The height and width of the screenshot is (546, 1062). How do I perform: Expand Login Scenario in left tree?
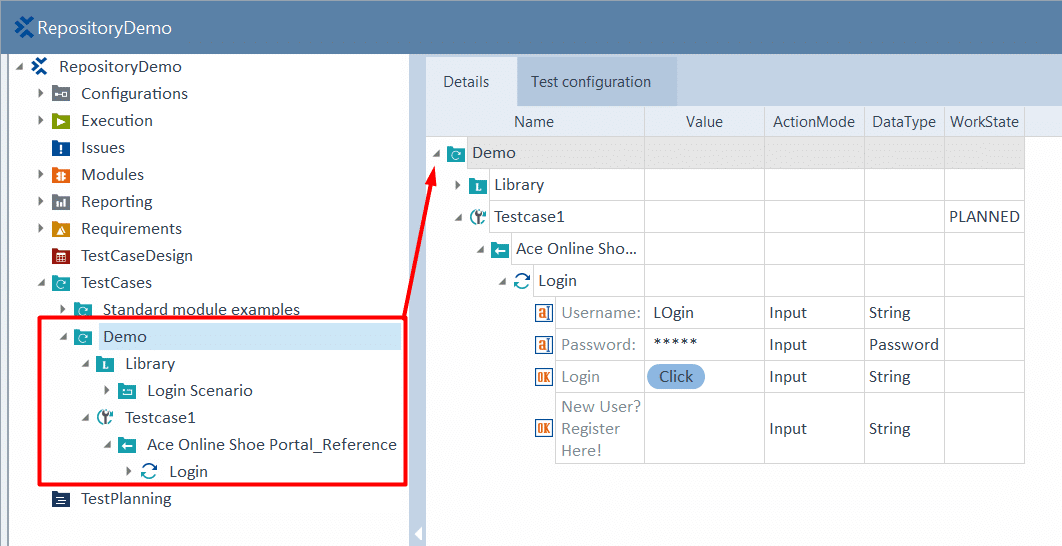[107, 390]
